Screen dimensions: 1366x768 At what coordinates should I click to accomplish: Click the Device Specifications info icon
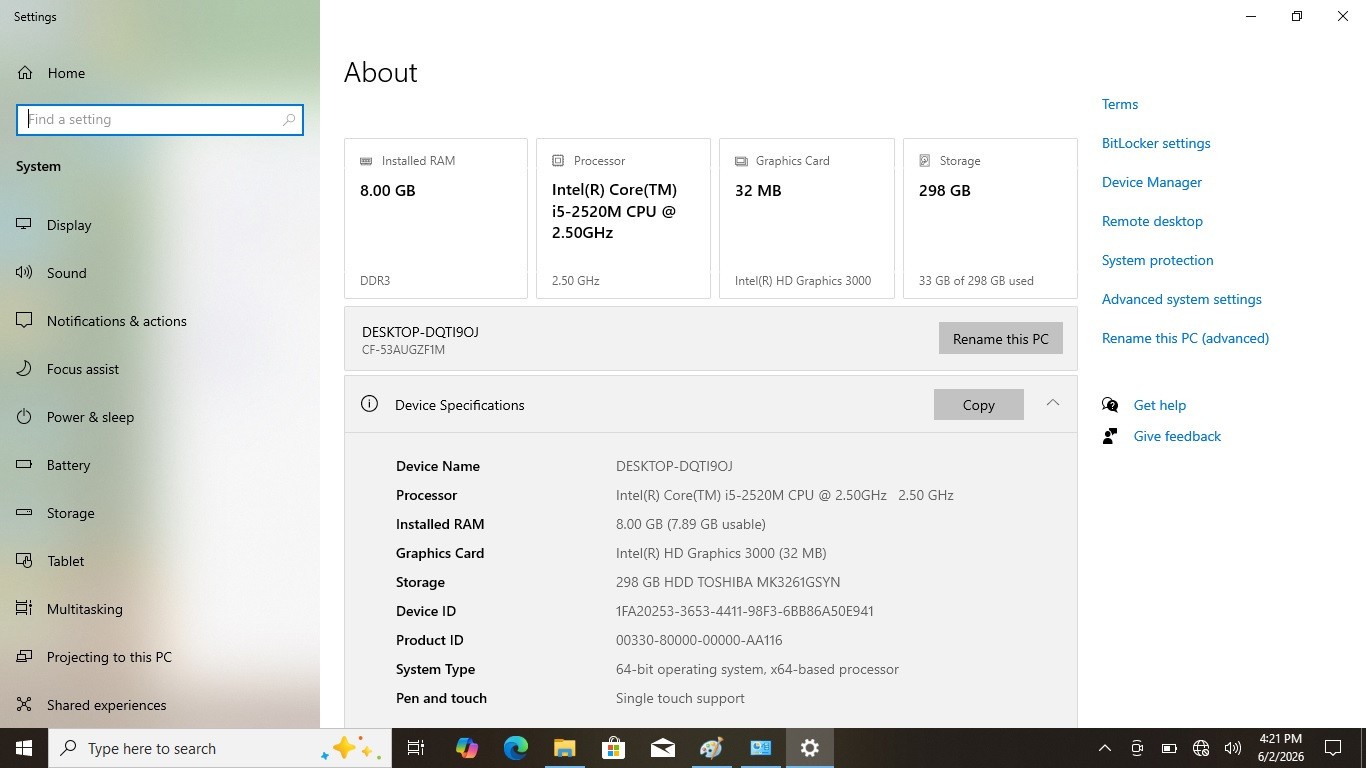coord(369,404)
